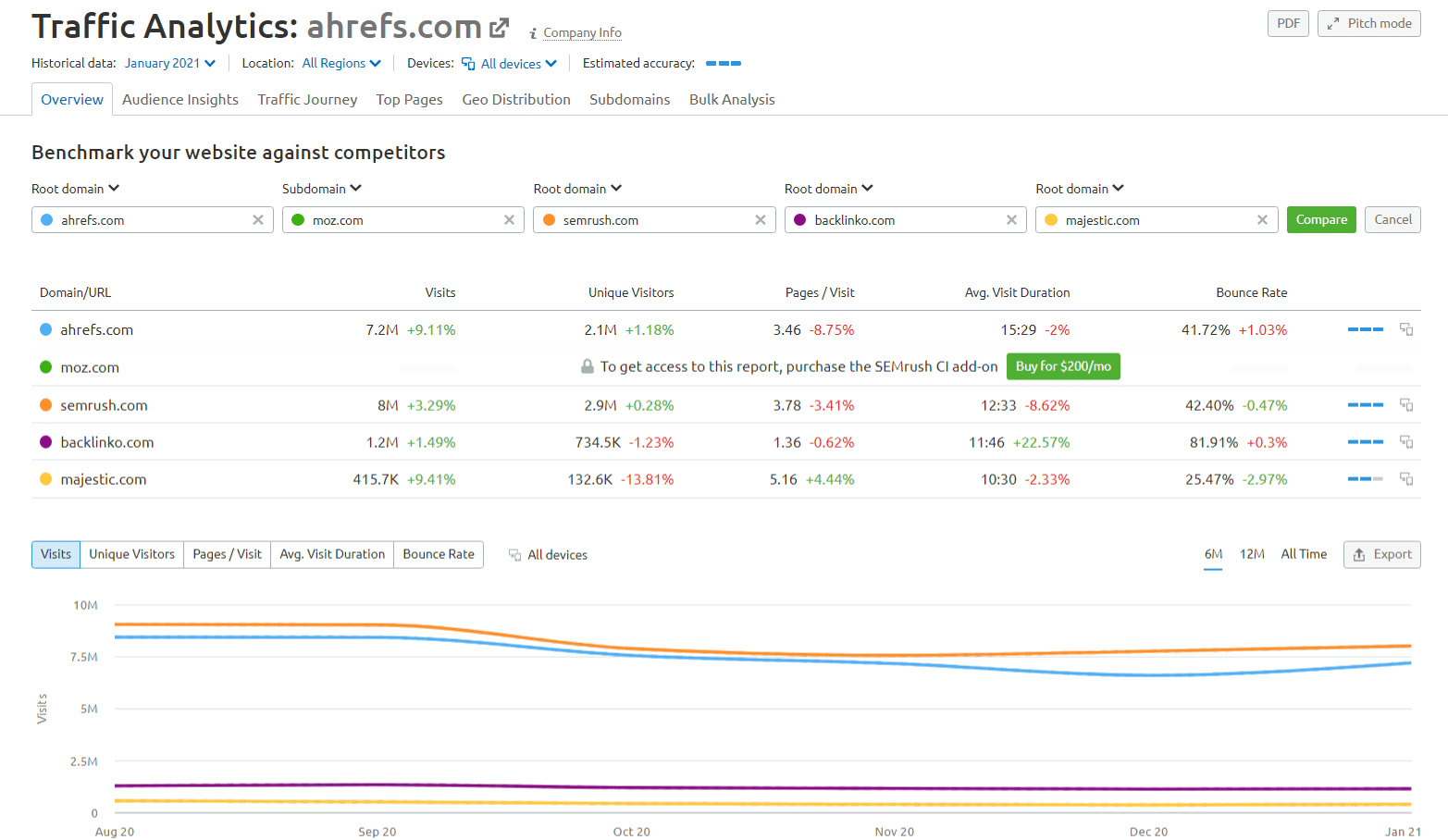Open the January 2021 historical data dropdown
Screen dimensions: 1448x840
point(170,64)
